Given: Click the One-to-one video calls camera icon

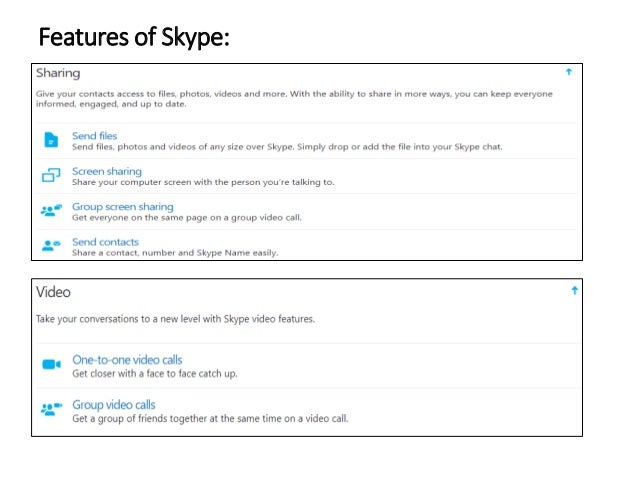Looking at the screenshot, I should pos(51,365).
